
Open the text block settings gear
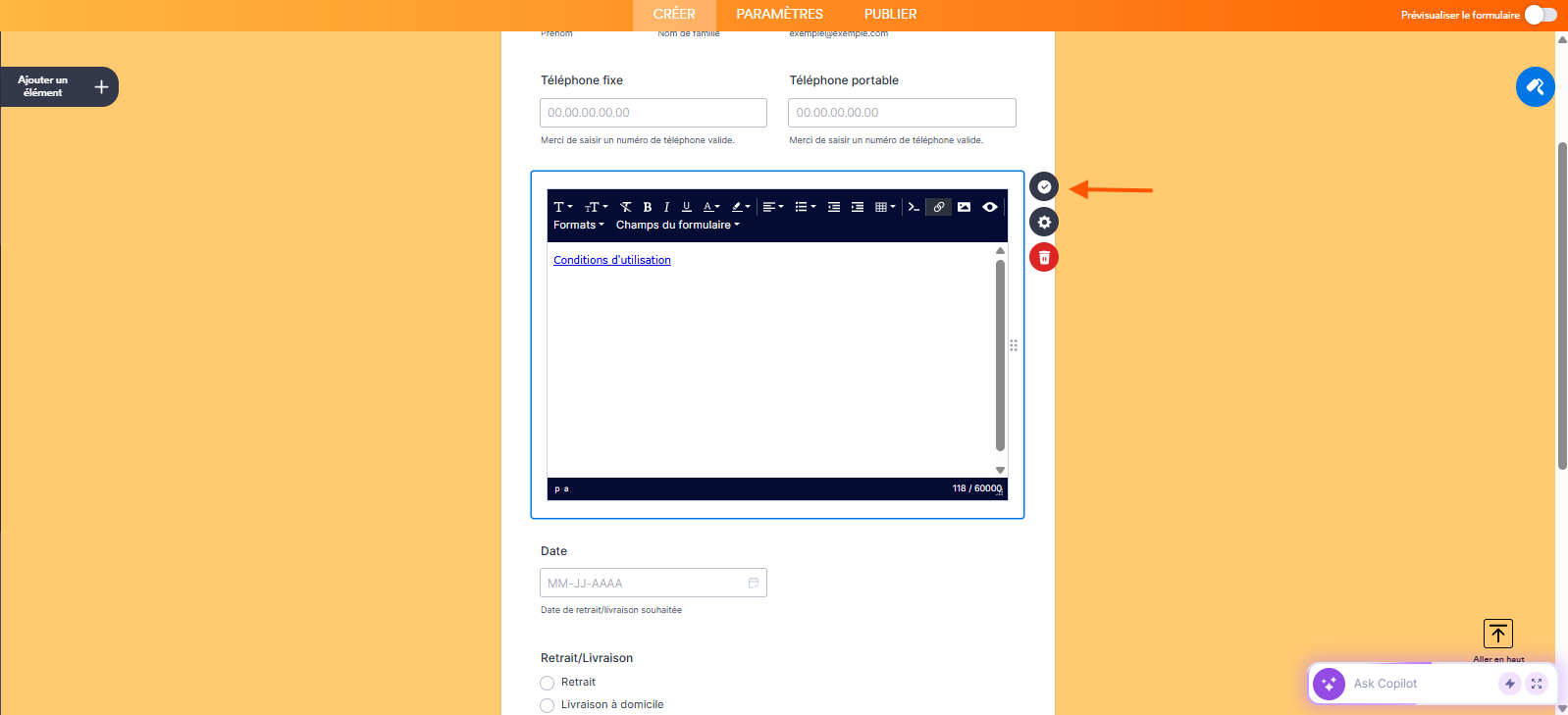click(1044, 222)
